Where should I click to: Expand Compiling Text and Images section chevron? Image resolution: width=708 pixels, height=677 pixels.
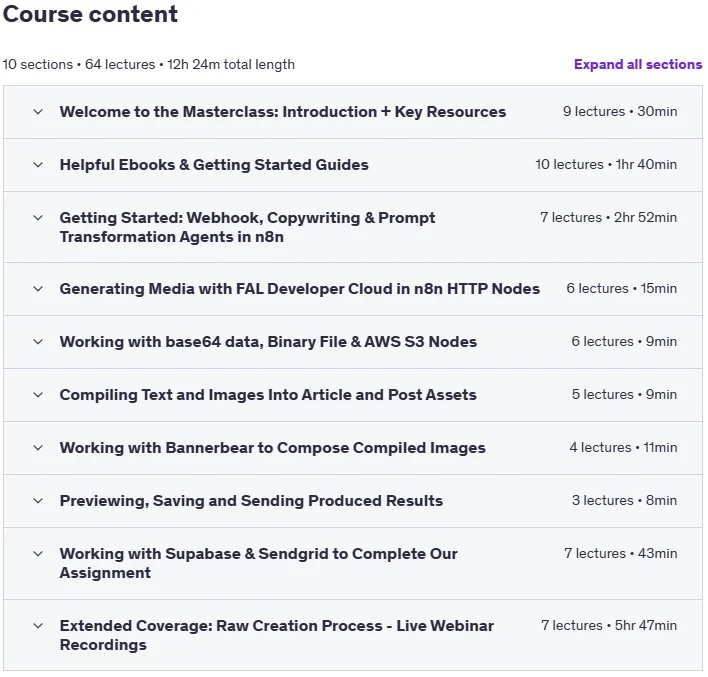pos(38,395)
